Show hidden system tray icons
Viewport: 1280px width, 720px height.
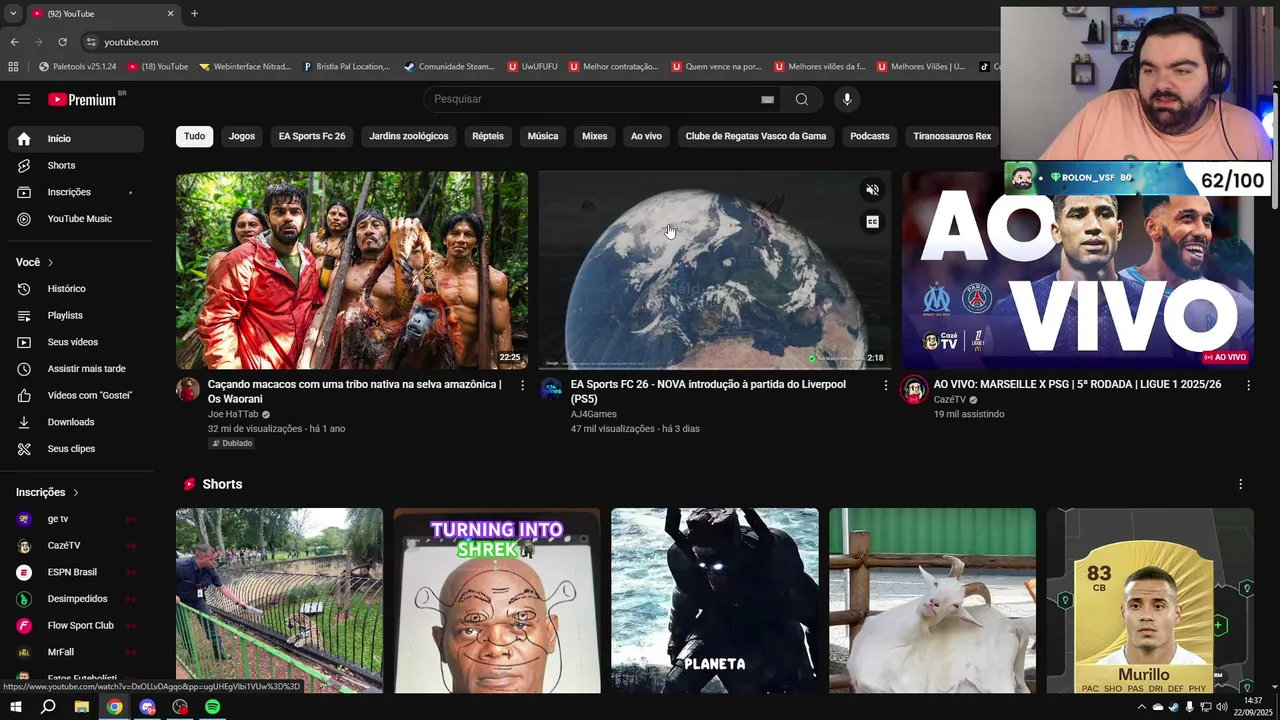[x=1141, y=707]
